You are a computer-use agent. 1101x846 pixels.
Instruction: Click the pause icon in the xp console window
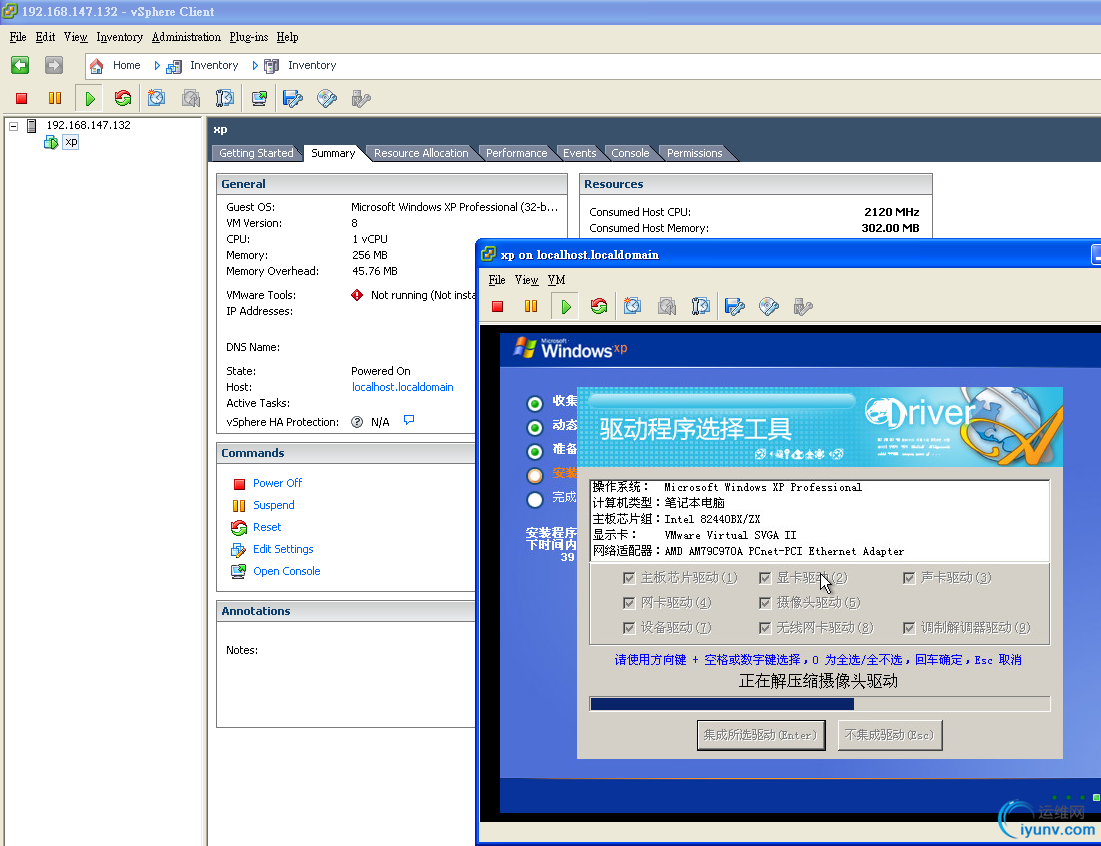[x=531, y=306]
